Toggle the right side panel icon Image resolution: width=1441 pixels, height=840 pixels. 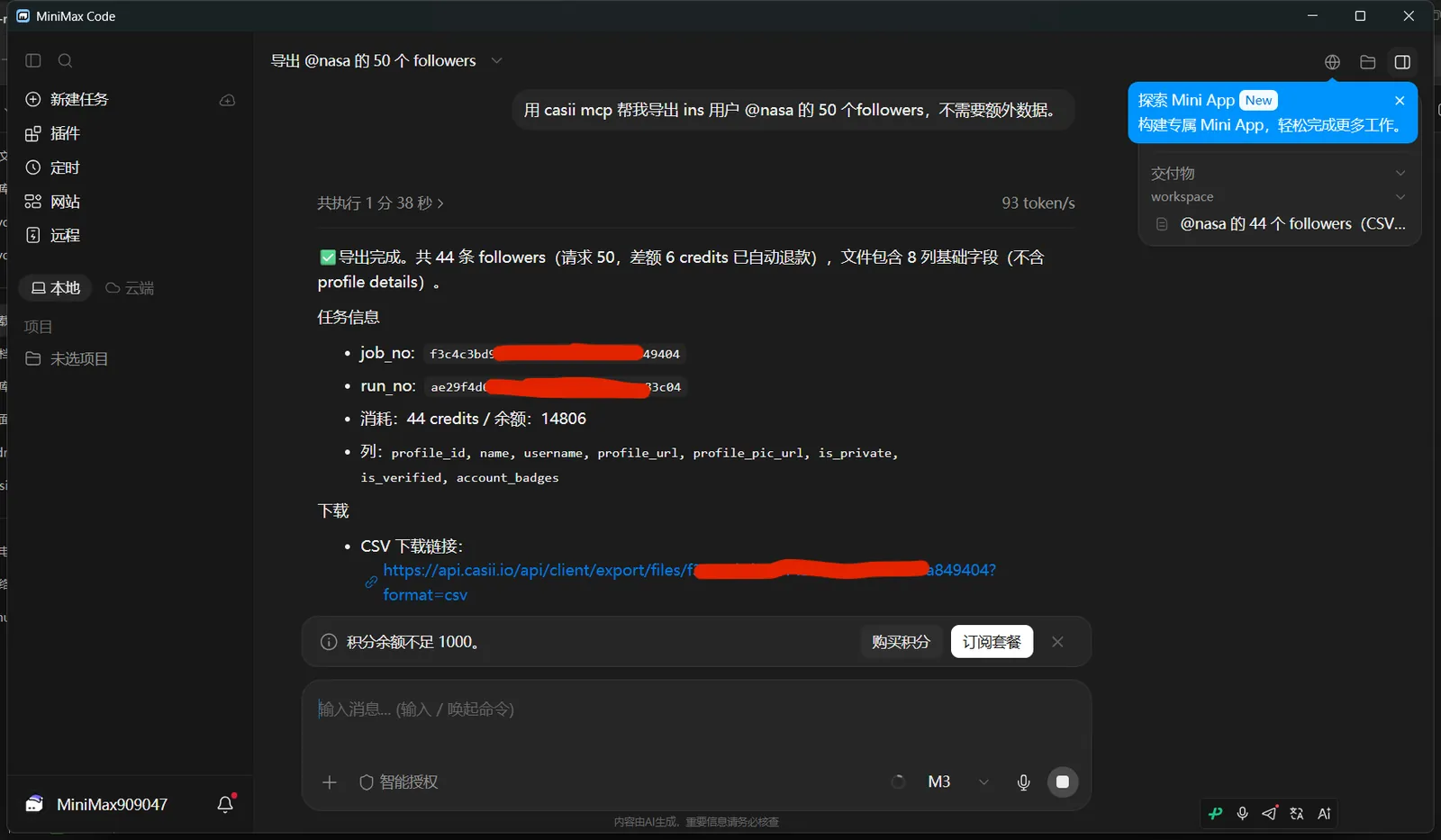tap(1402, 62)
